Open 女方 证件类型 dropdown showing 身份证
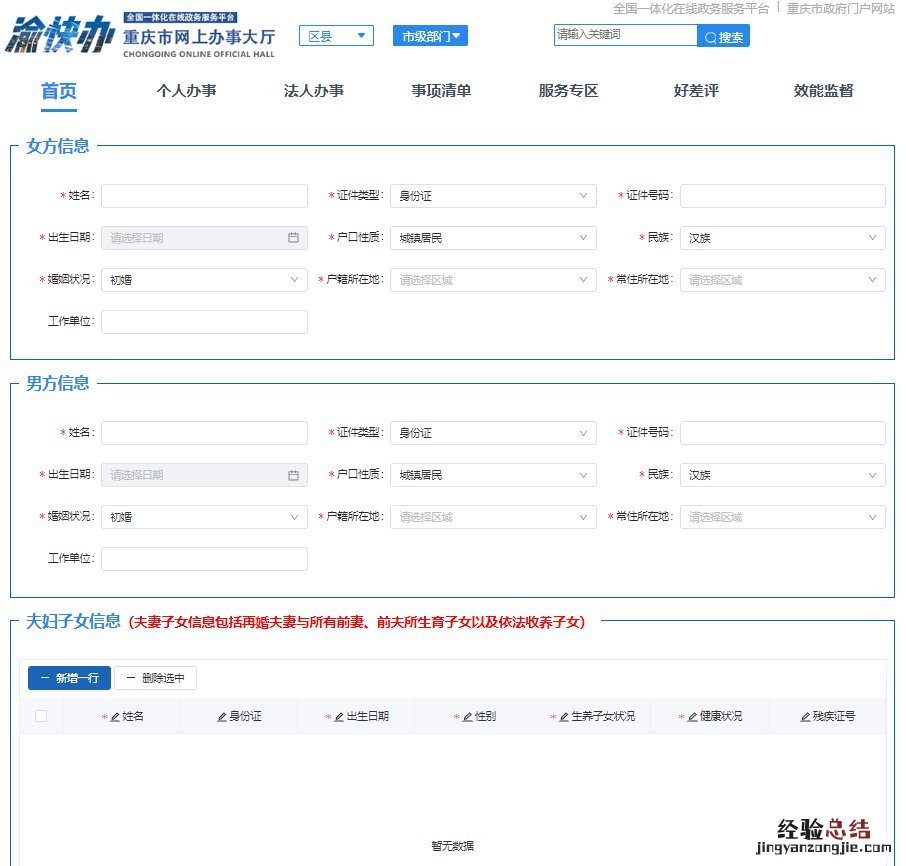The height and width of the screenshot is (866, 906). [492, 196]
